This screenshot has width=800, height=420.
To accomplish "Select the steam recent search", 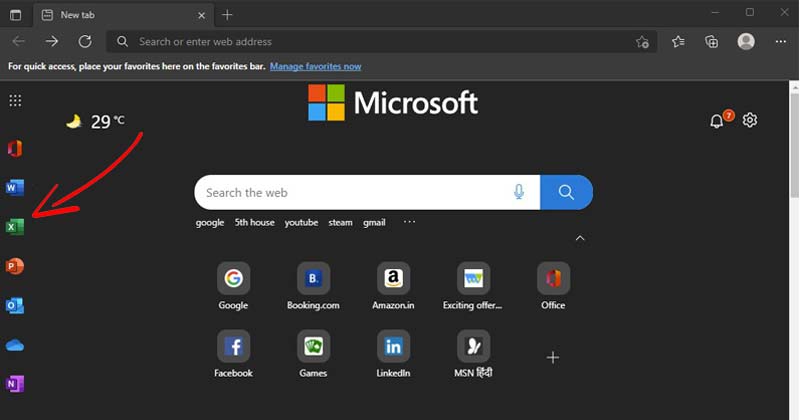I will click(x=340, y=223).
